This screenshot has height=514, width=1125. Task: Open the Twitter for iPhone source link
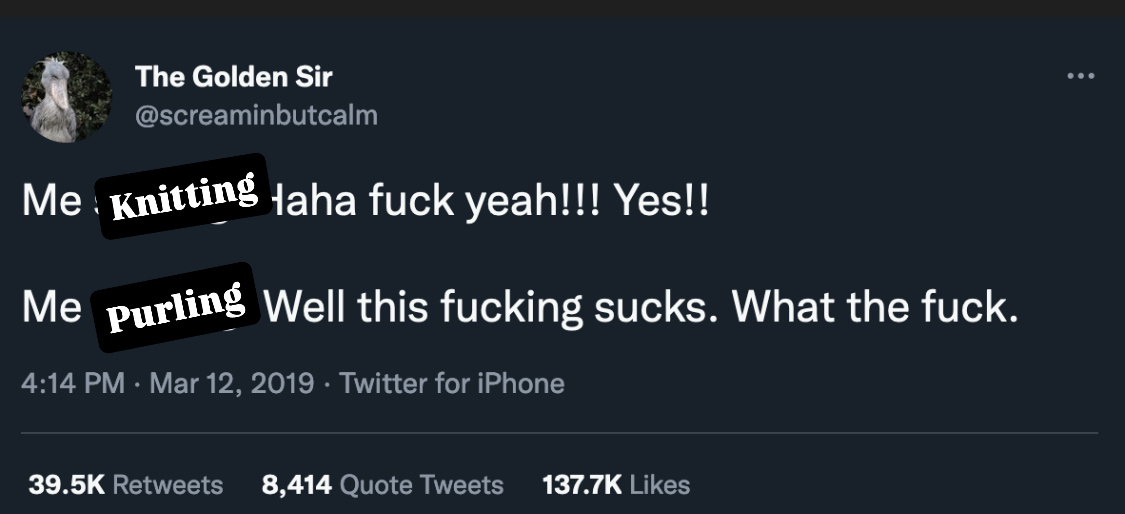[452, 383]
